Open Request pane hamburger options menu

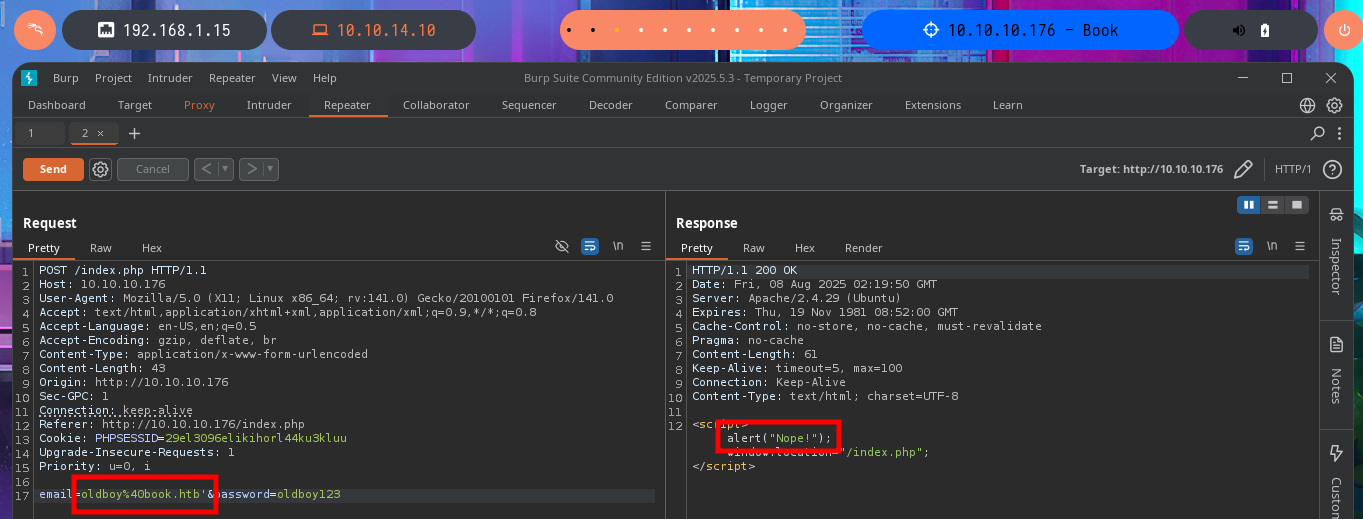(646, 246)
